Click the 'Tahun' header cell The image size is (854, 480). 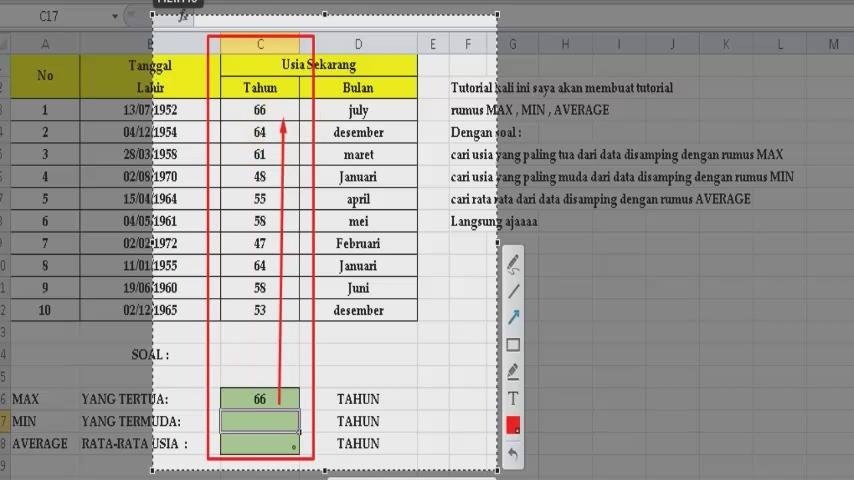pos(260,88)
